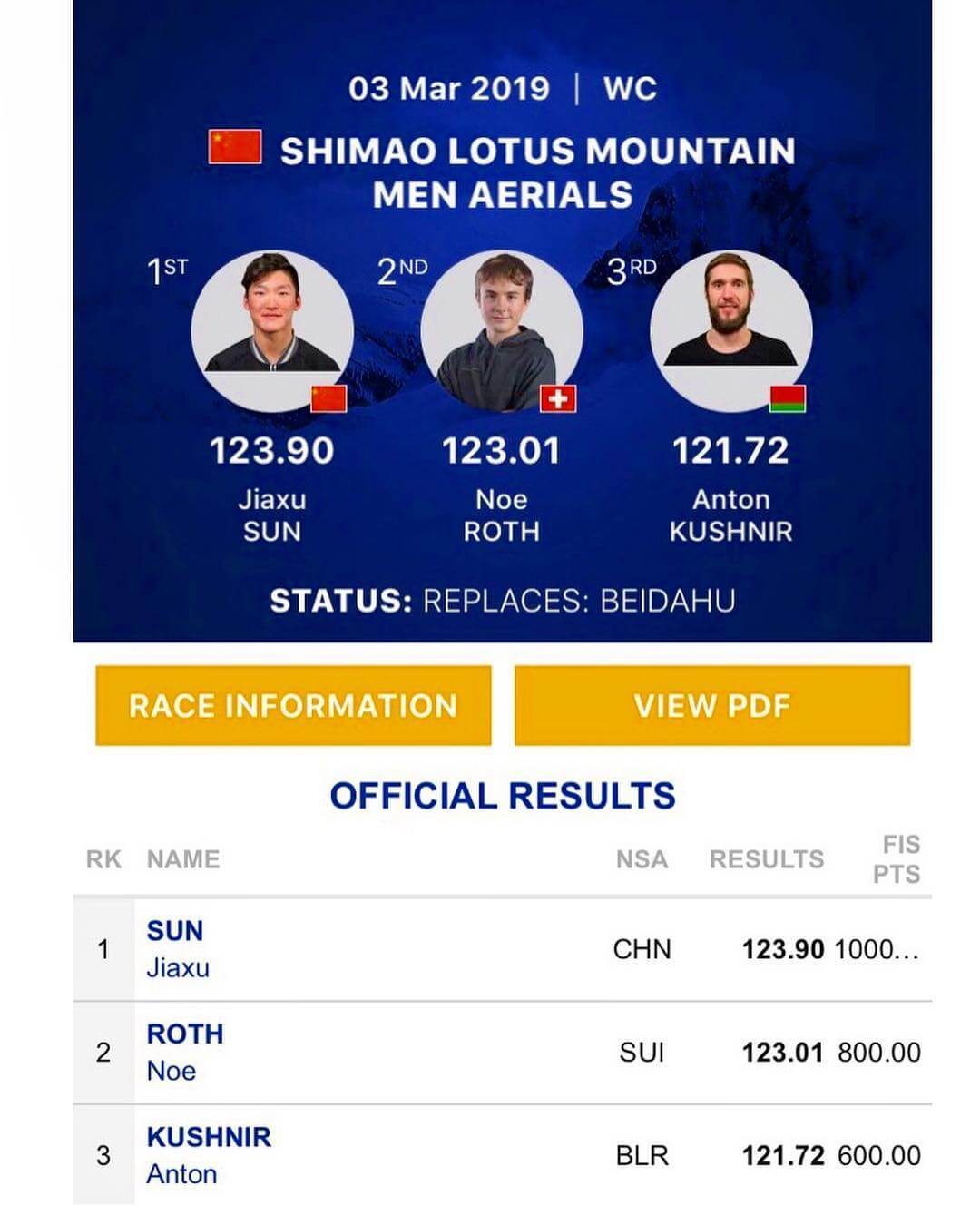This screenshot has width=980, height=1225.
Task: Click the small China flag on Sun's photo
Action: coord(328,398)
